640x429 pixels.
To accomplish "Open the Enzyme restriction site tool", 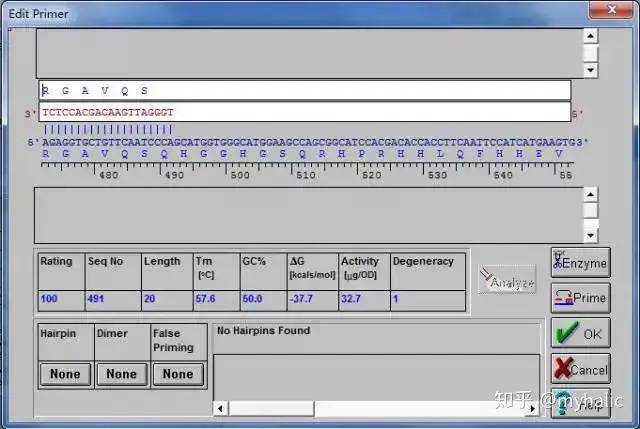I will (x=580, y=263).
